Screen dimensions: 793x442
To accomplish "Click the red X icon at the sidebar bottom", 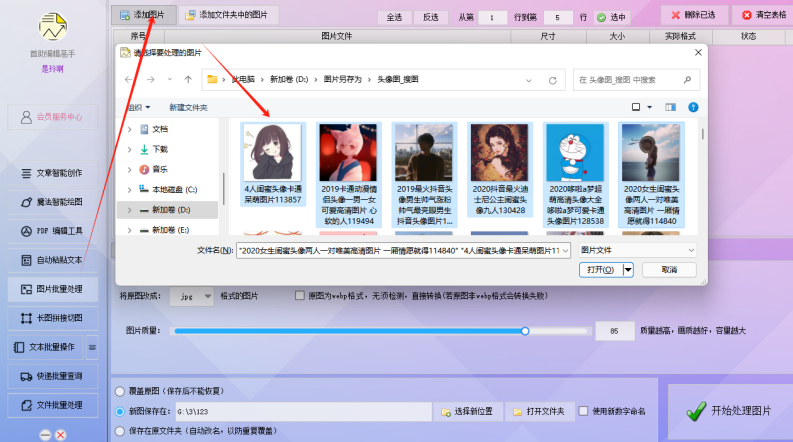I will (x=61, y=434).
